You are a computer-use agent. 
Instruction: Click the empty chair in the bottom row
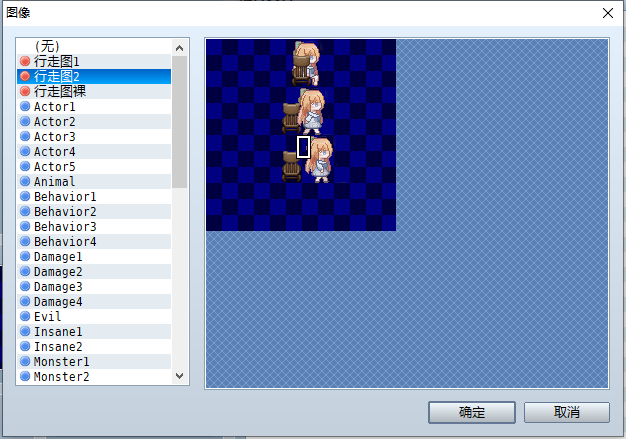click(291, 166)
